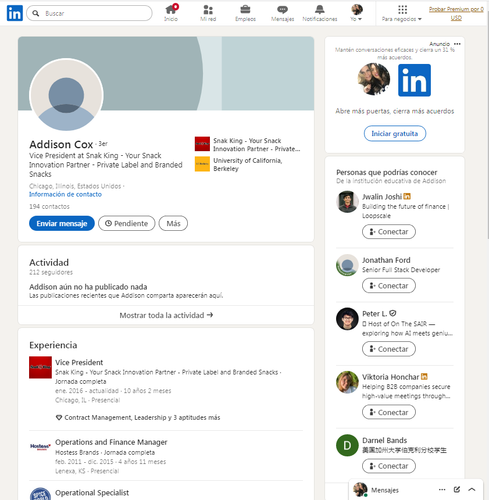Image resolution: width=489 pixels, height=500 pixels.
Task: Expand the Para negocios grid menu
Action: point(402,13)
